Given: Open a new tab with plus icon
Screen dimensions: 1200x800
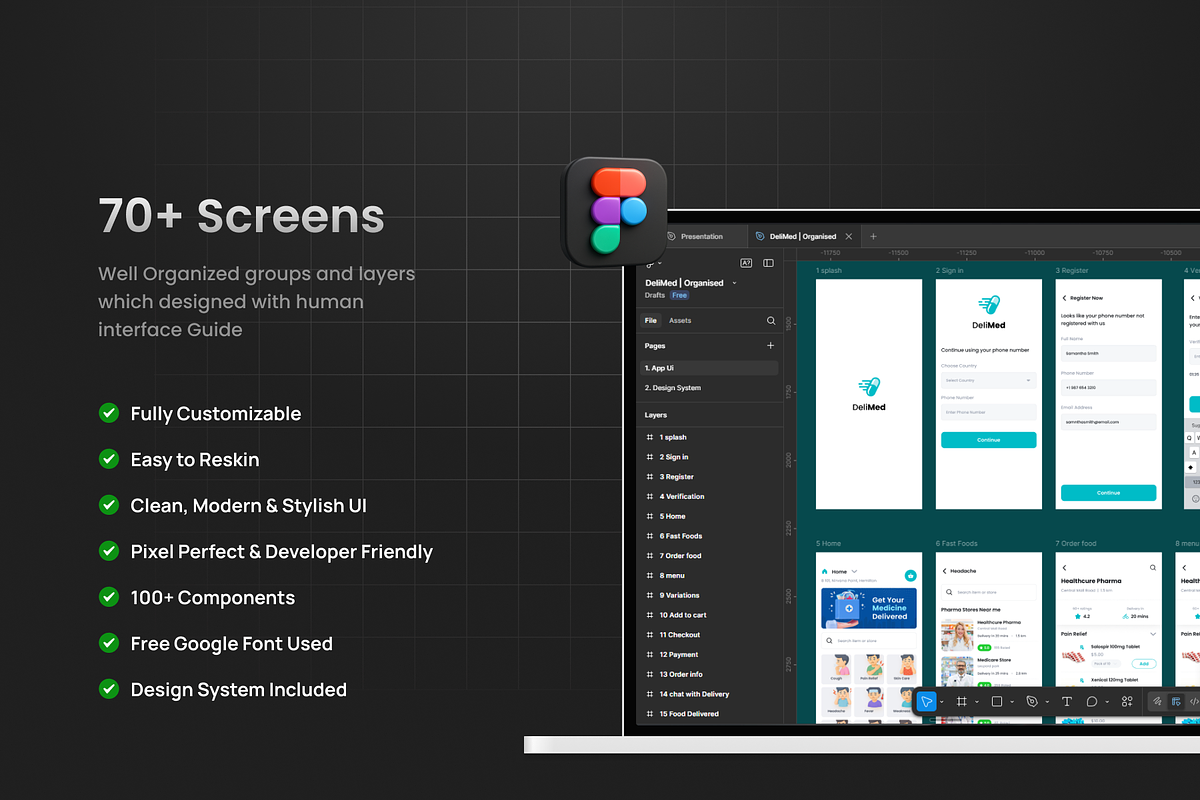Looking at the screenshot, I should (x=873, y=237).
